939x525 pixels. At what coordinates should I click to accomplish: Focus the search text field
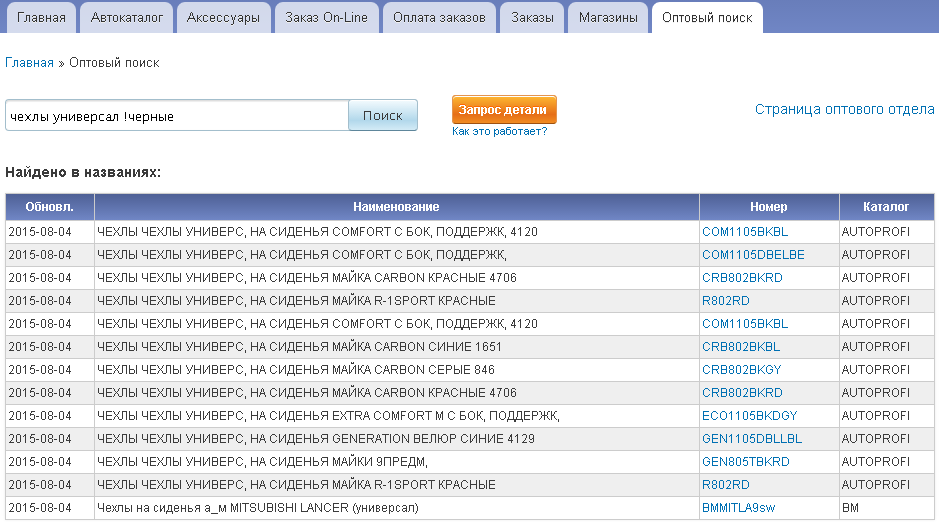[x=176, y=116]
